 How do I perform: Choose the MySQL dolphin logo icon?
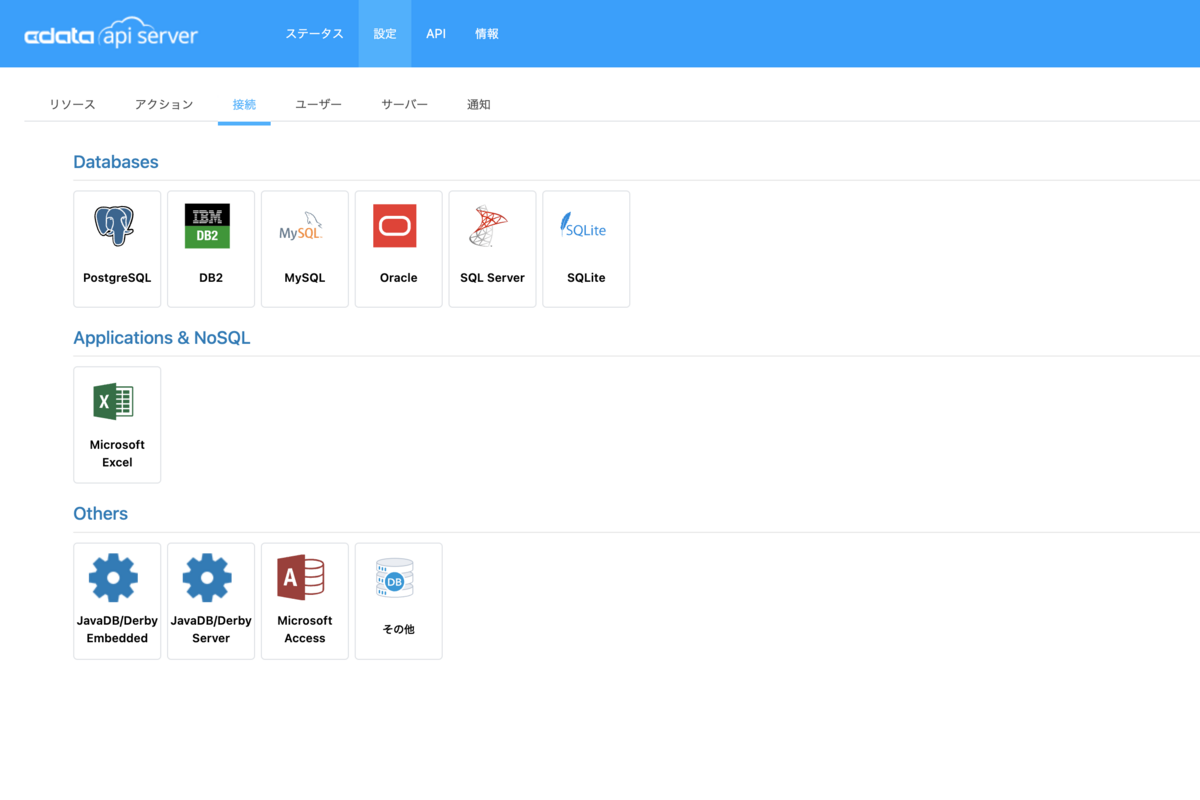pyautogui.click(x=301, y=227)
